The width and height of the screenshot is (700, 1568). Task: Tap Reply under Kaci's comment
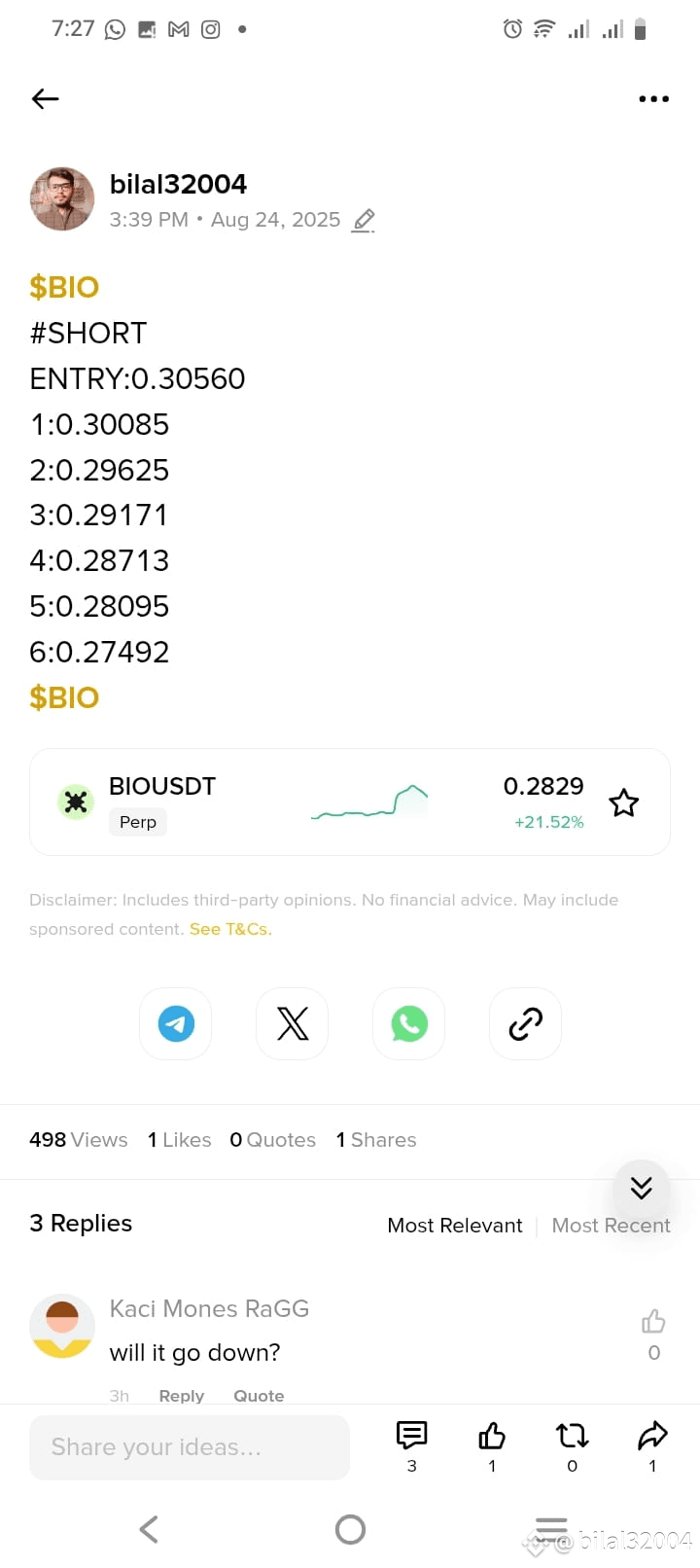pos(182,1395)
